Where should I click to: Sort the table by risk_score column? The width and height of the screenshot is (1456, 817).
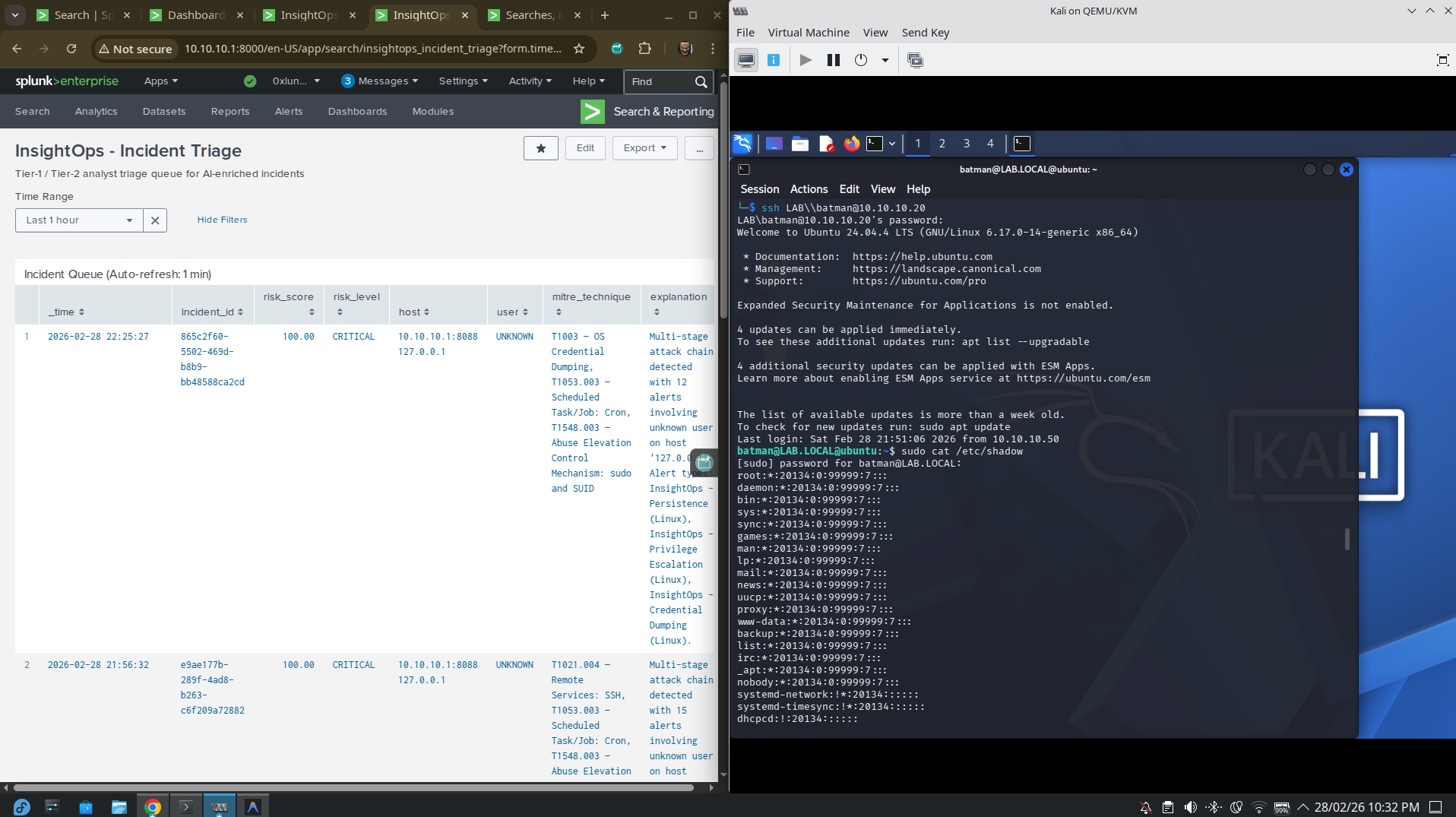click(289, 305)
